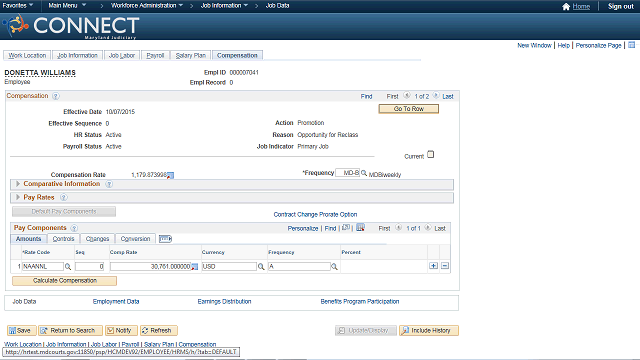Open Conversion tab in Pay Components
Screen dimensions: 640x360
click(136, 239)
